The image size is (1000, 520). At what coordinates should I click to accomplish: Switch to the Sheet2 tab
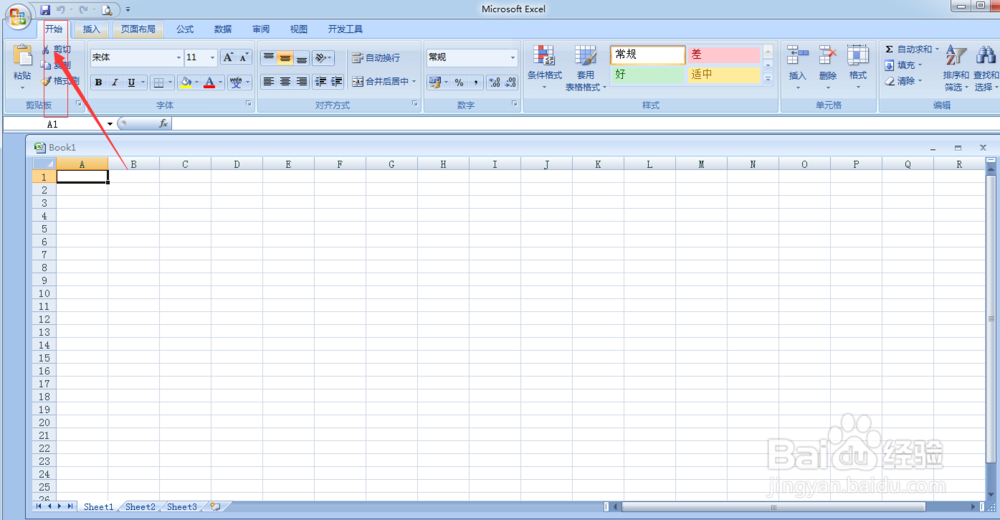(x=140, y=507)
